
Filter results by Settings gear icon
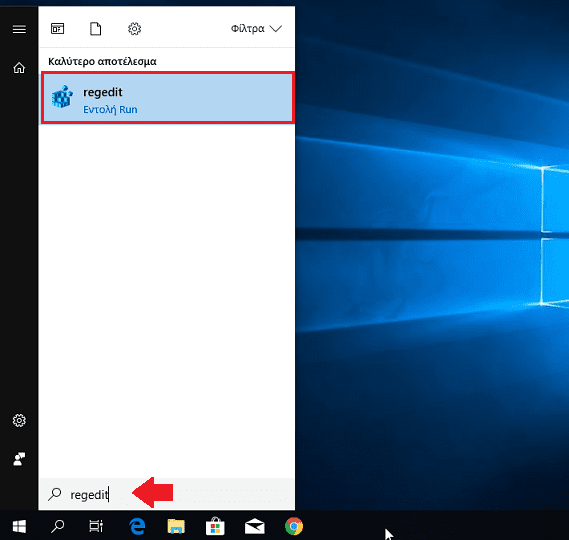pyautogui.click(x=134, y=29)
